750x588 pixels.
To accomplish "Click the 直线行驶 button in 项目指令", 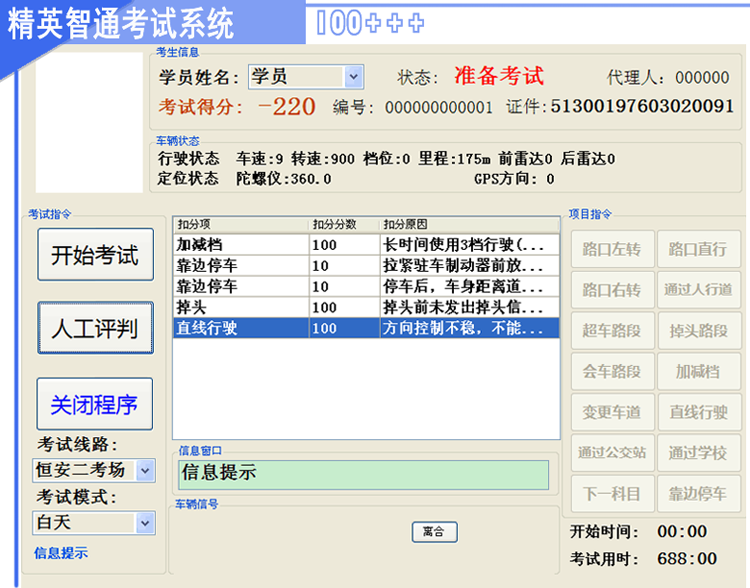I will (699, 412).
